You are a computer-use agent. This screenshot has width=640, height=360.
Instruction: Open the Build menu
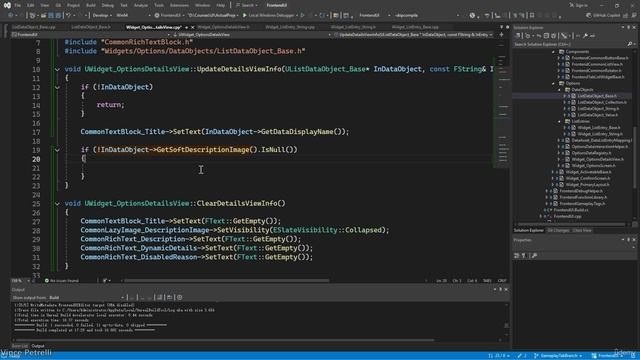(x=91, y=5)
